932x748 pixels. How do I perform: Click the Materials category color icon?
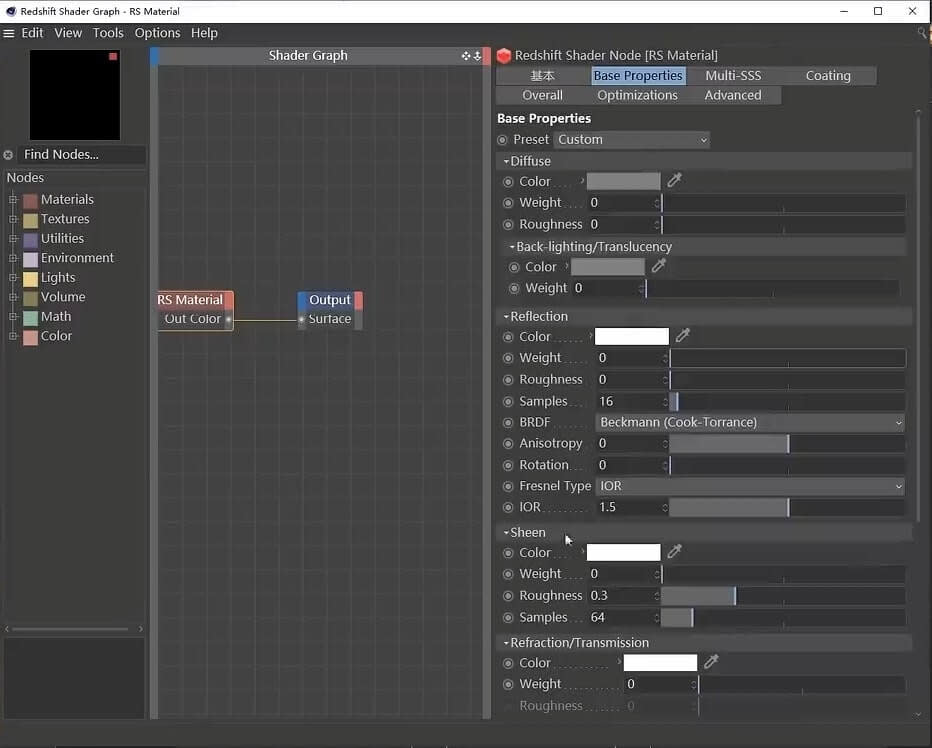(x=30, y=201)
